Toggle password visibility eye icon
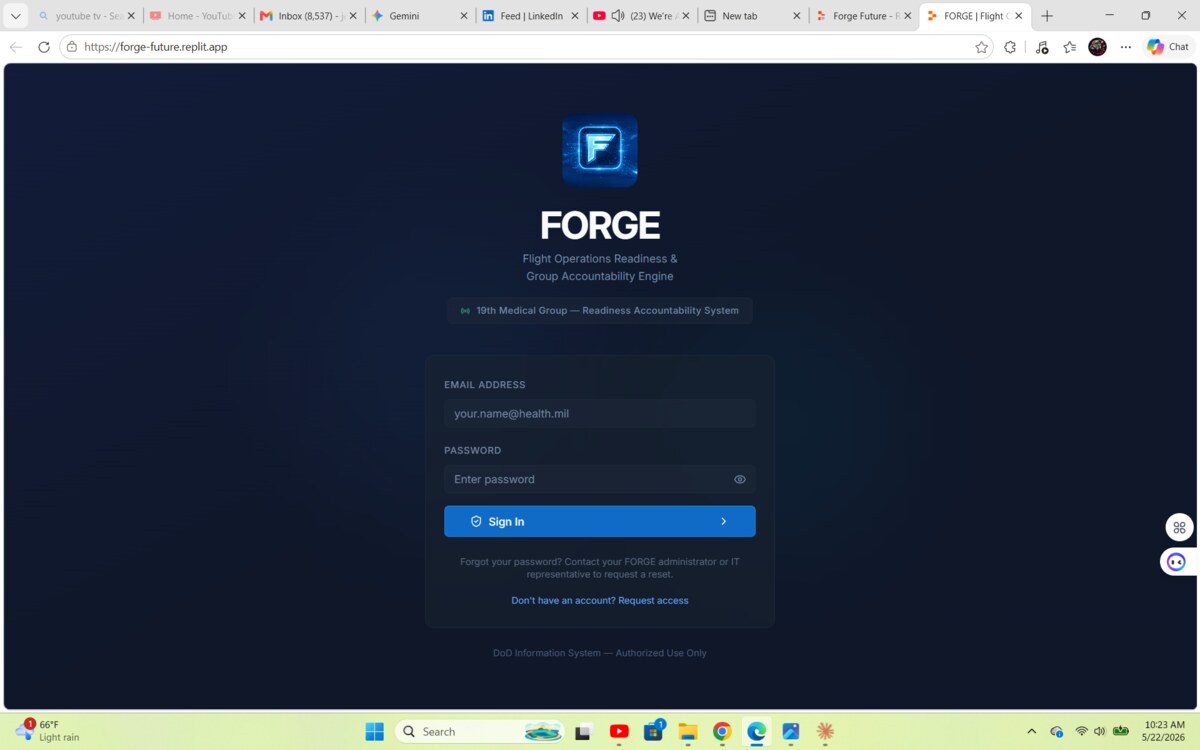1200x750 pixels. tap(740, 479)
